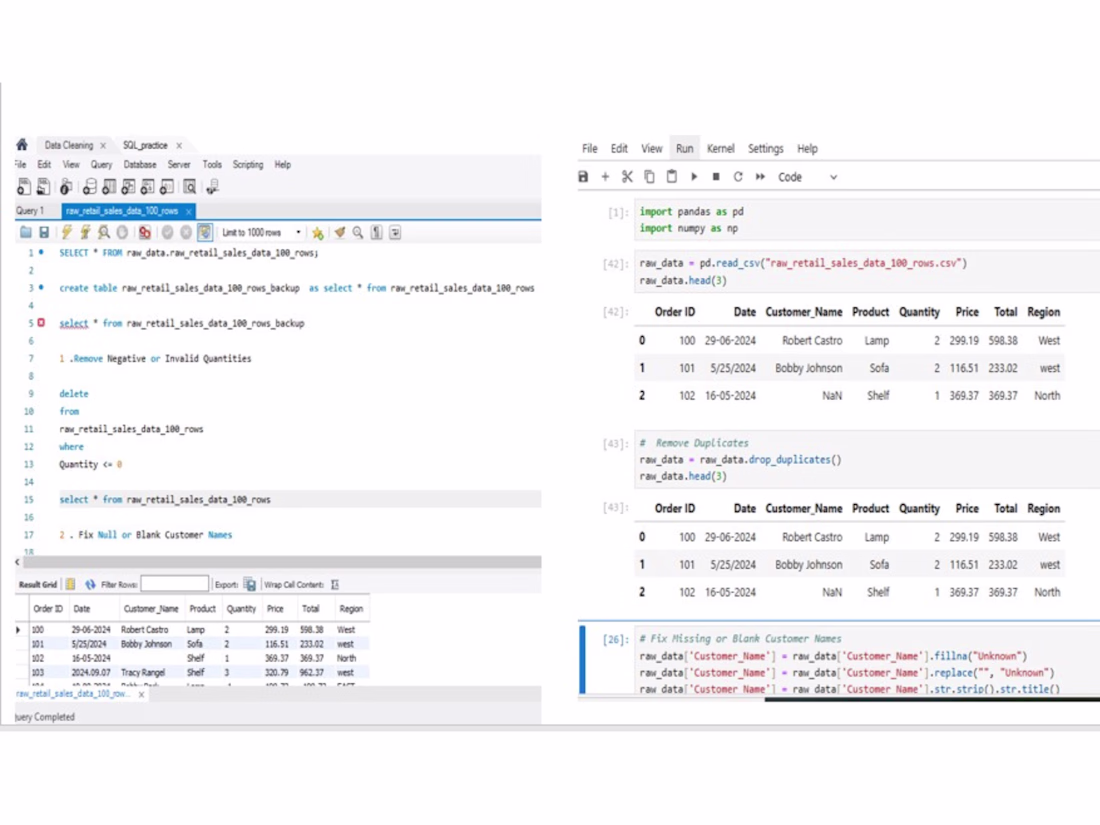The image size is (1100, 825).
Task: Execute statement under cursor icon
Action: click(x=86, y=232)
